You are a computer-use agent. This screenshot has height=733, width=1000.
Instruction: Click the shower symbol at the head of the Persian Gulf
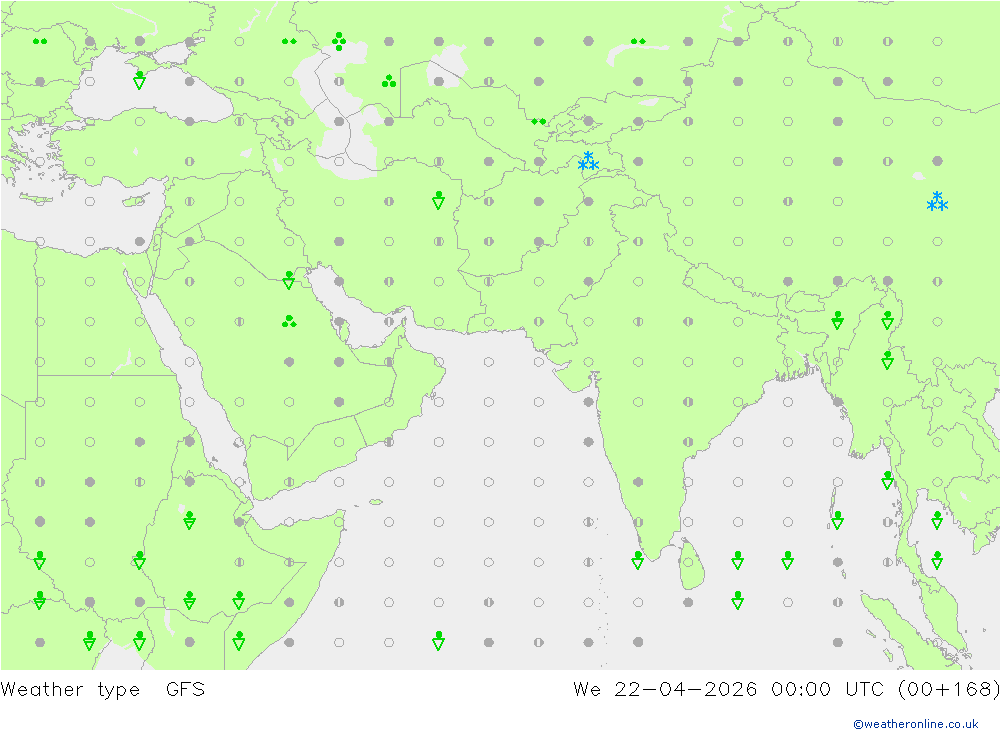(289, 280)
